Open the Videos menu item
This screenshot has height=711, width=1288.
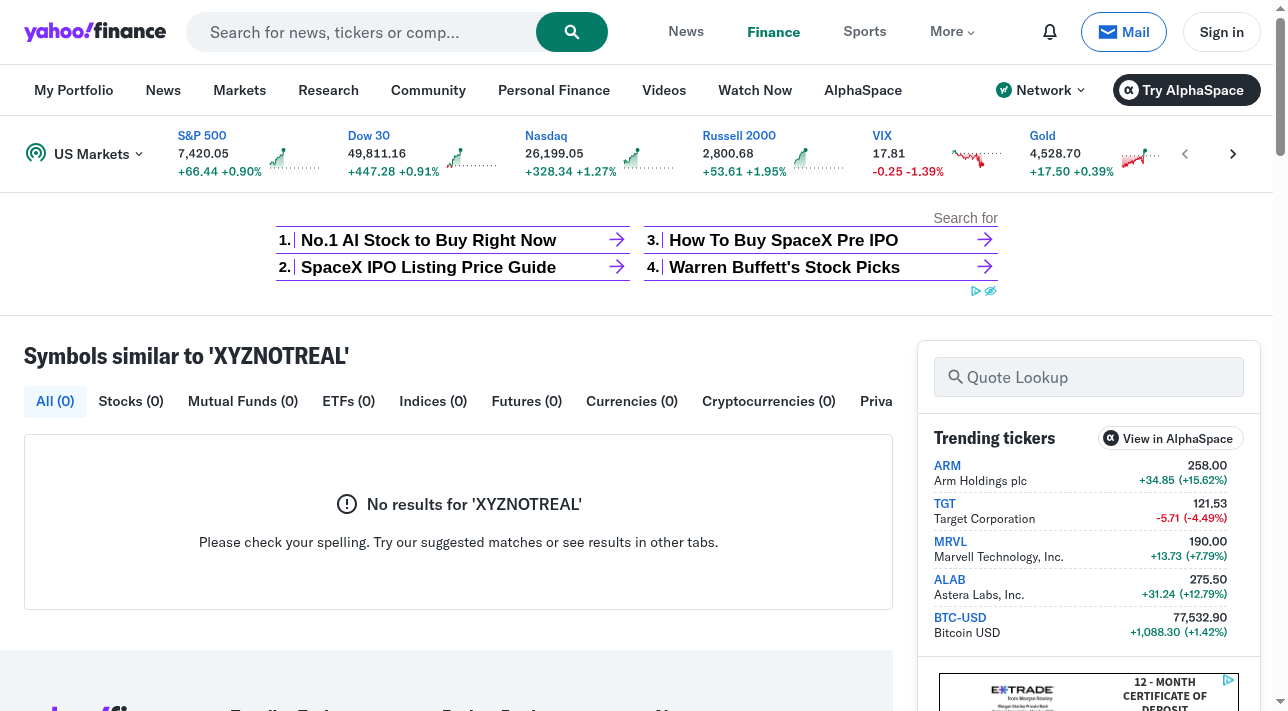664,90
